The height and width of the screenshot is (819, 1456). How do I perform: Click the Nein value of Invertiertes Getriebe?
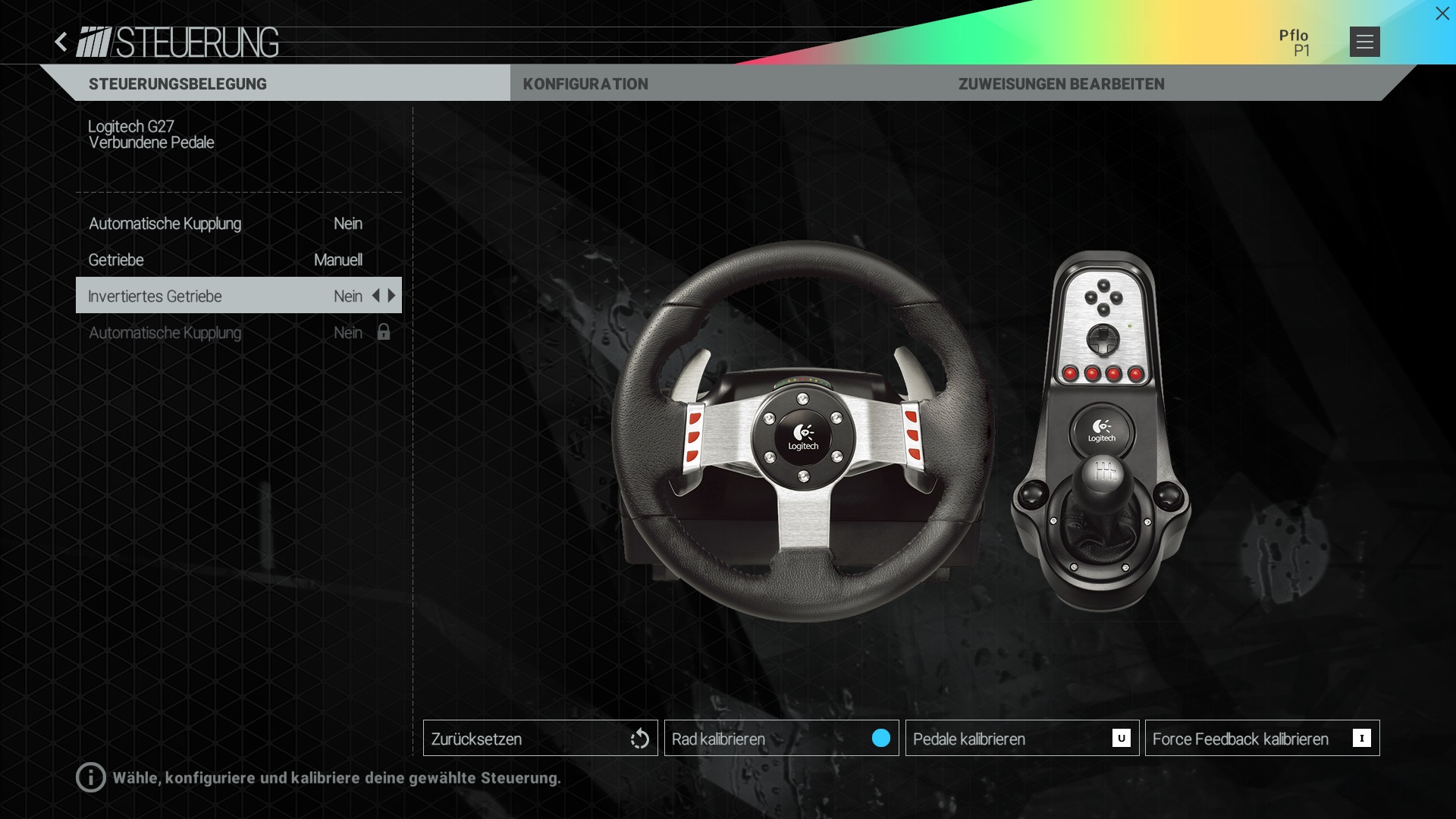tap(348, 297)
